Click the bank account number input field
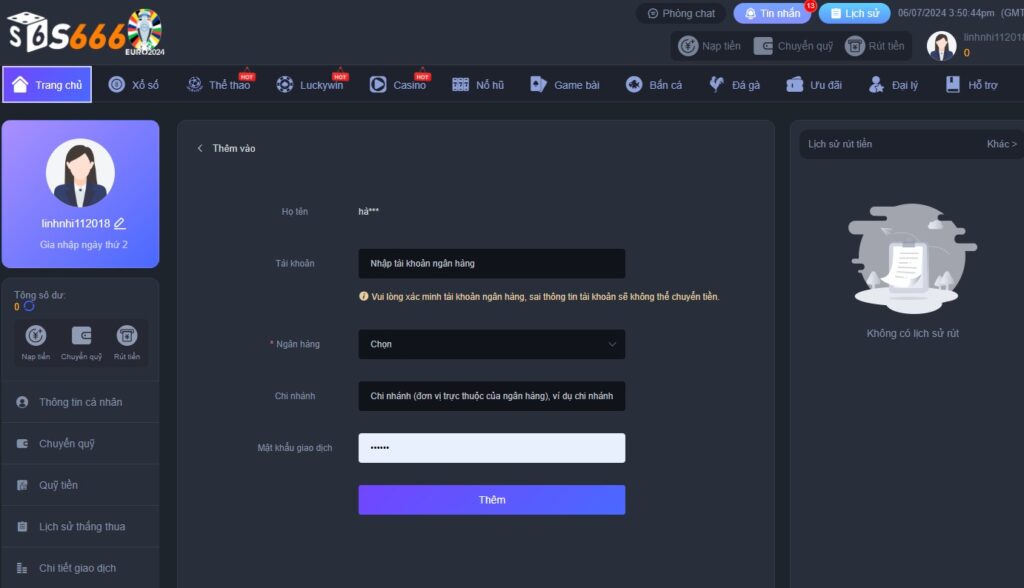This screenshot has height=588, width=1024. [491, 264]
